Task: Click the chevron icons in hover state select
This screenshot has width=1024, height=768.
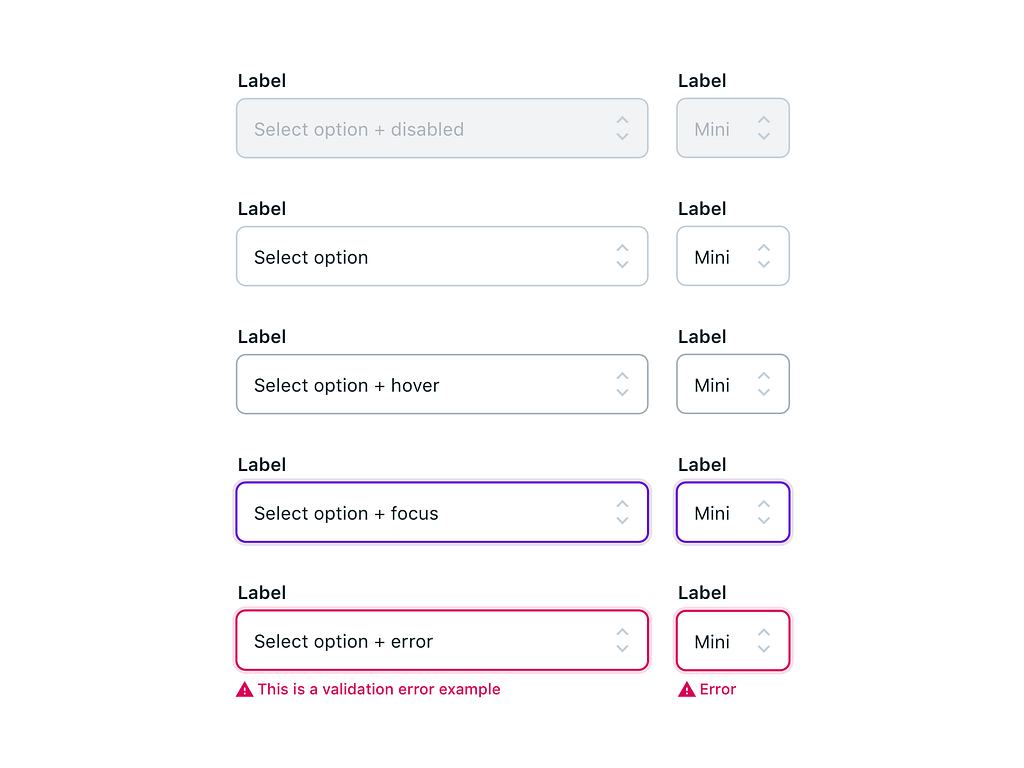Action: click(621, 384)
